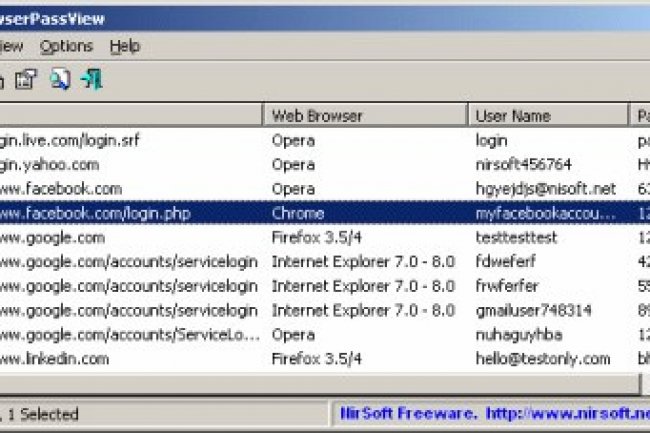Click the Exit door icon in toolbar
The width and height of the screenshot is (650, 433).
[x=92, y=80]
